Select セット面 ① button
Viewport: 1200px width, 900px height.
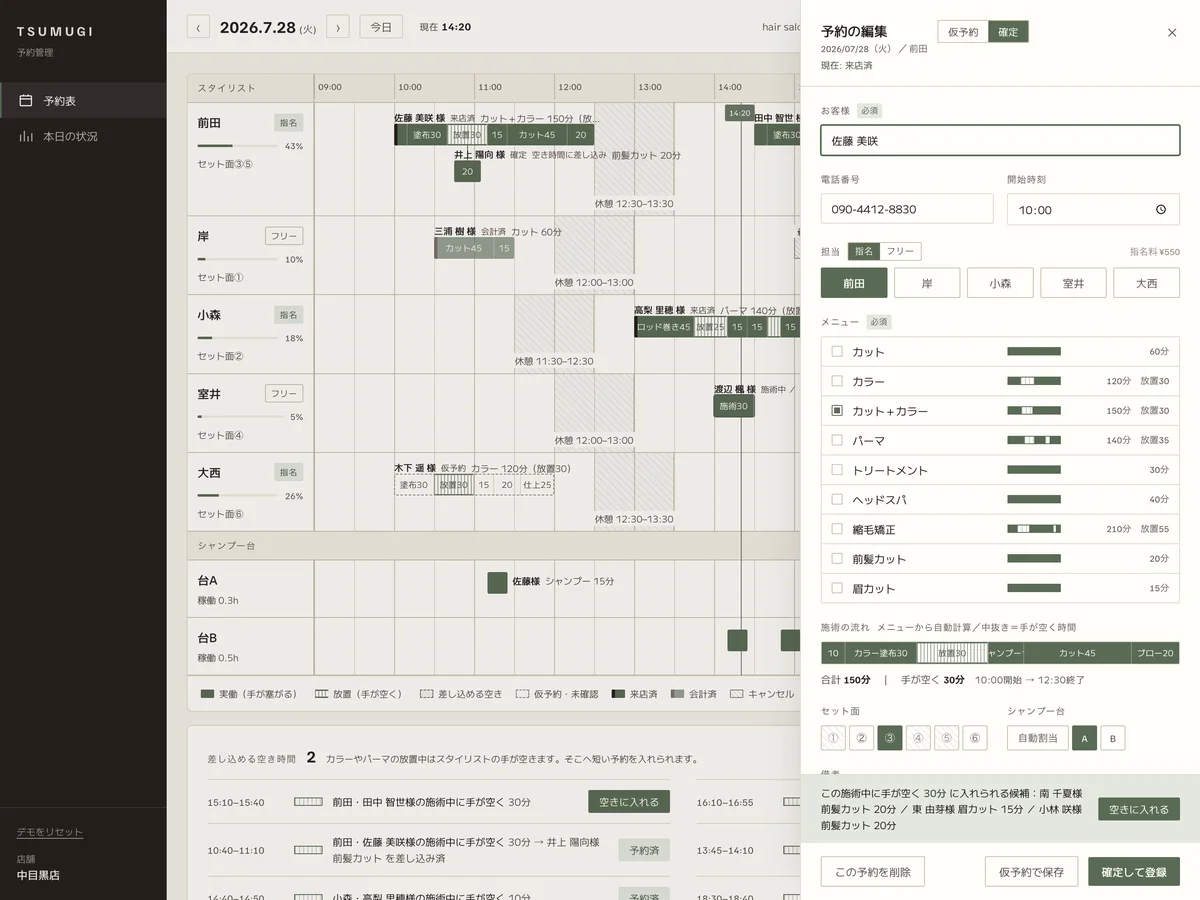(x=833, y=738)
